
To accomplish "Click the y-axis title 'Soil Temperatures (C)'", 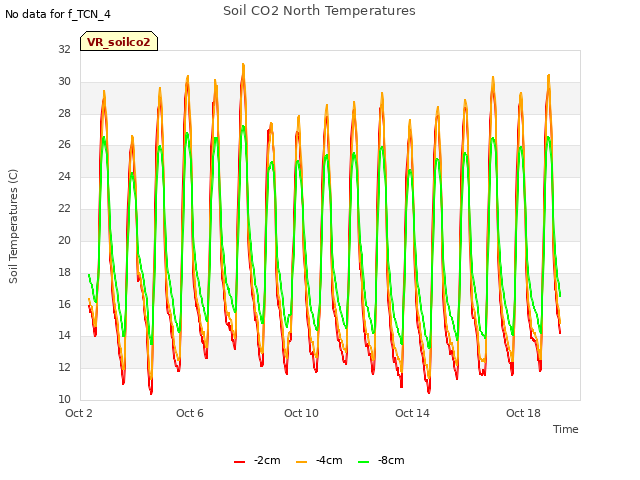I will click(x=13, y=226).
